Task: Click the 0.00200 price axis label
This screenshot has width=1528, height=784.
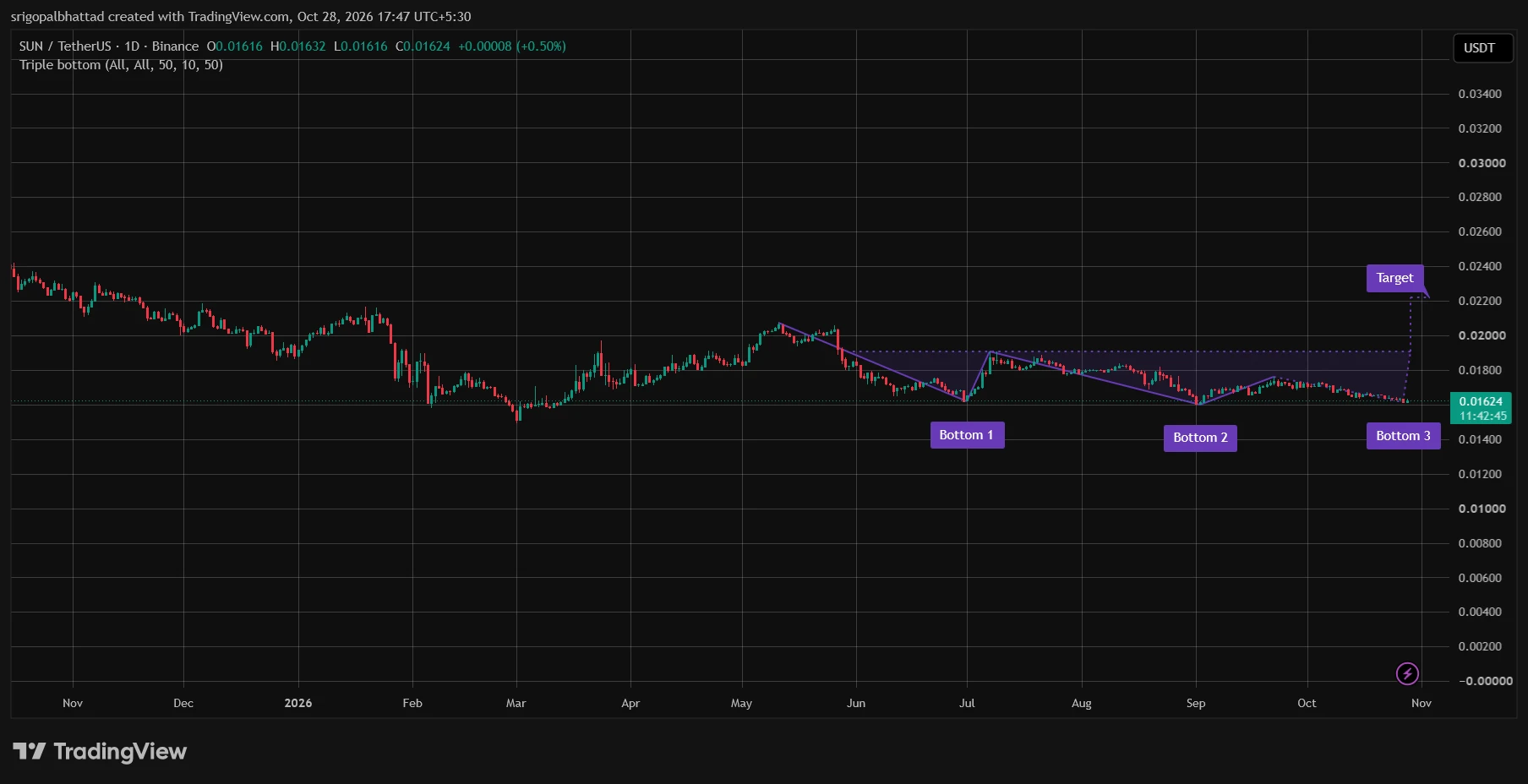Action: coord(1481,646)
